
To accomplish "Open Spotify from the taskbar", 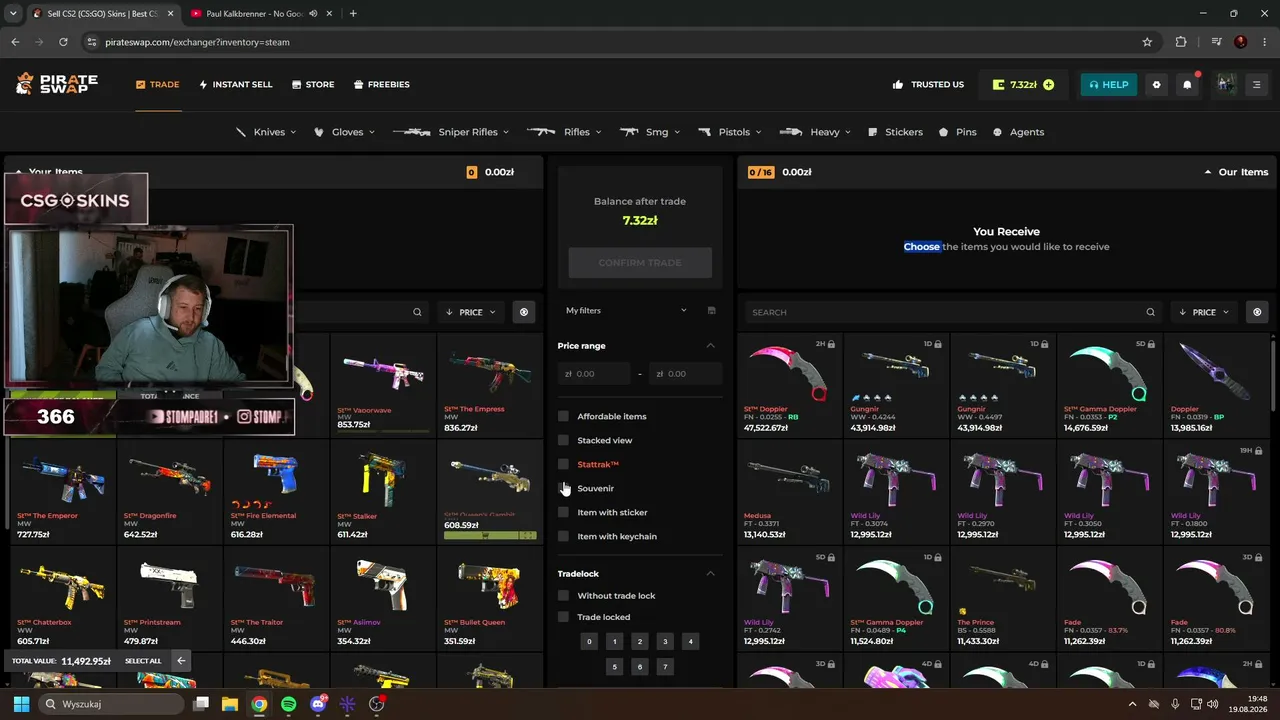I will coord(288,704).
